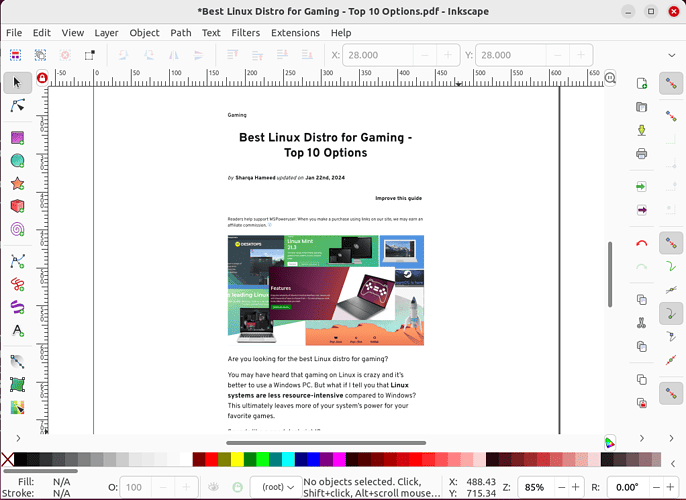Select the Star and polygon tool
The width and height of the screenshot is (686, 500).
[17, 183]
